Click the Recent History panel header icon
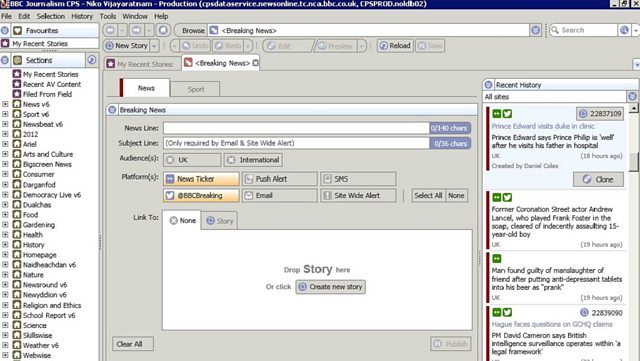640x361 pixels. pyautogui.click(x=488, y=85)
